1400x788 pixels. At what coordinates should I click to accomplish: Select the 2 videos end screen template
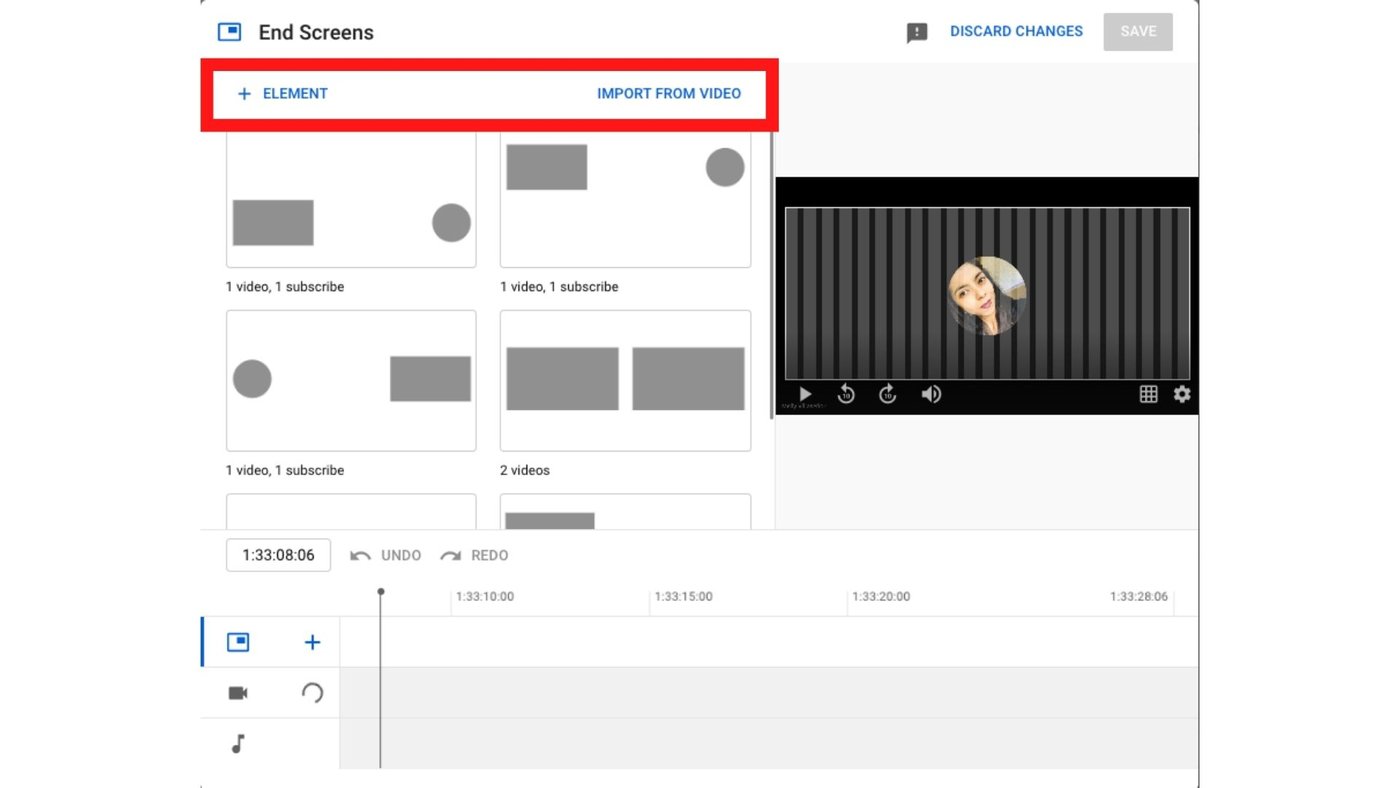(x=625, y=380)
